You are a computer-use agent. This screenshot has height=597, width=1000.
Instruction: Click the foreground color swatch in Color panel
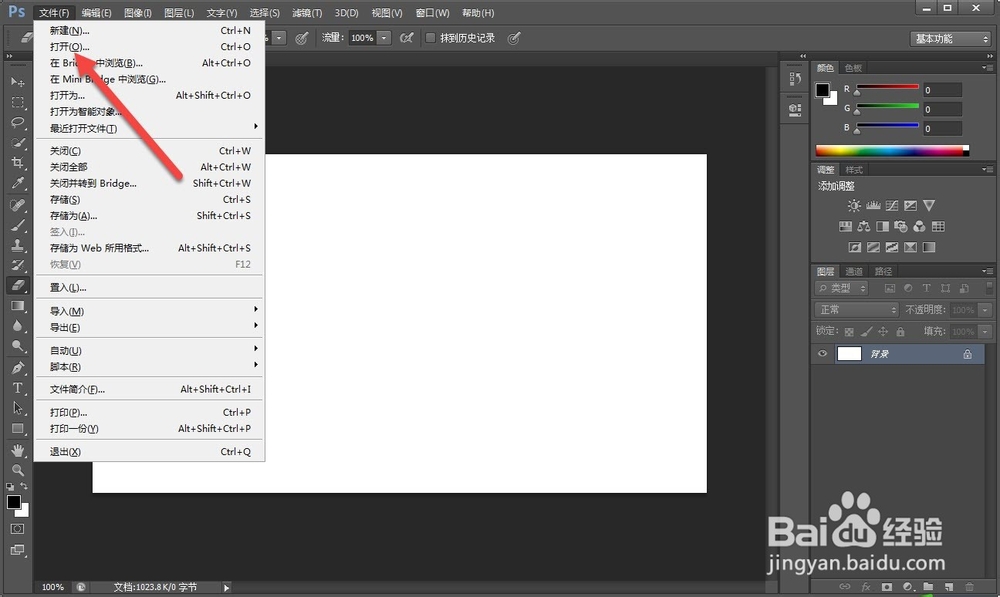pyautogui.click(x=822, y=90)
